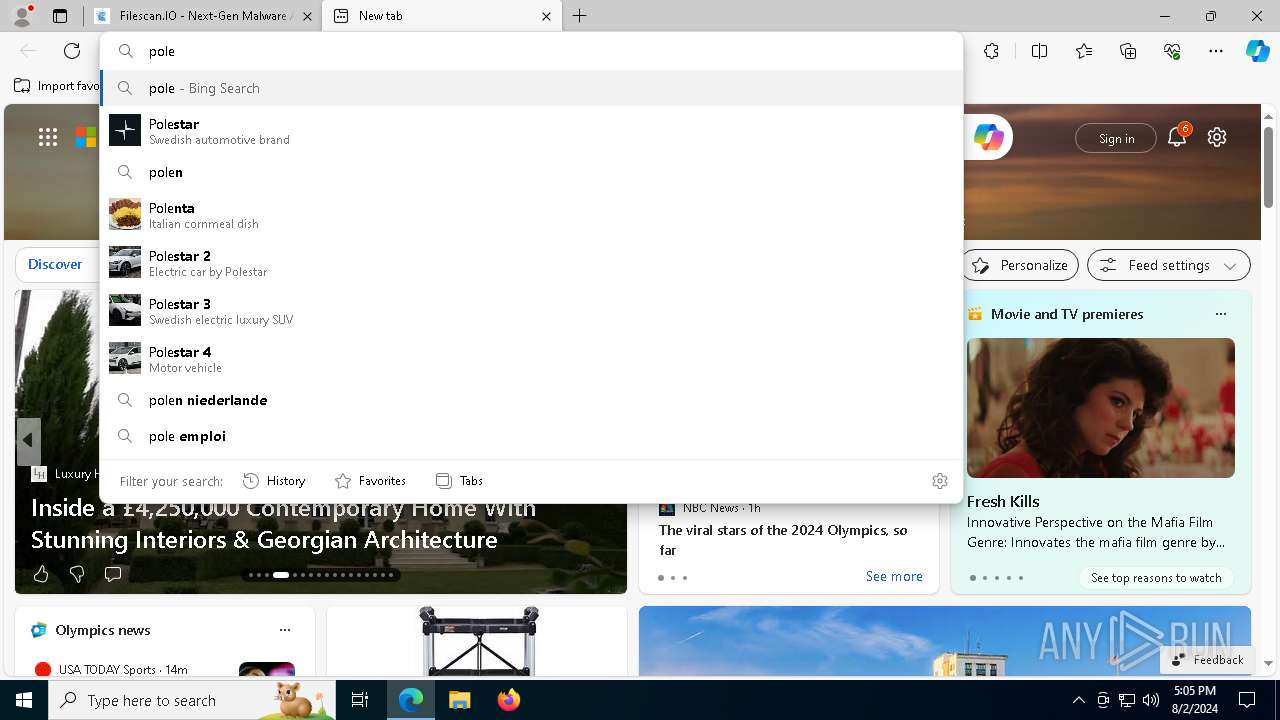Open the Feedback button
The height and width of the screenshot is (720, 1280).
point(1207,660)
